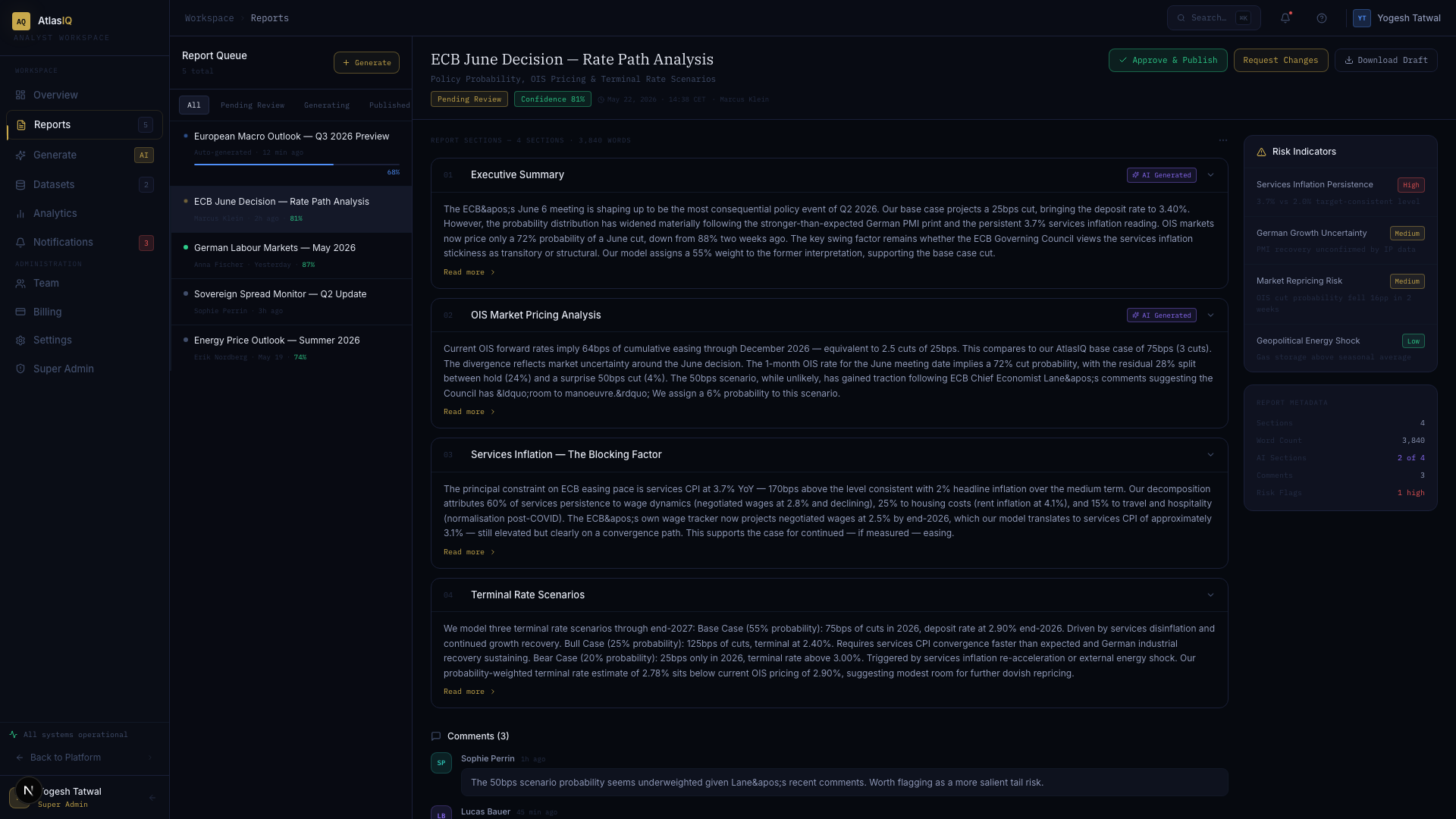This screenshot has width=1456, height=819.
Task: Select Reports in sidebar
Action: [84, 125]
